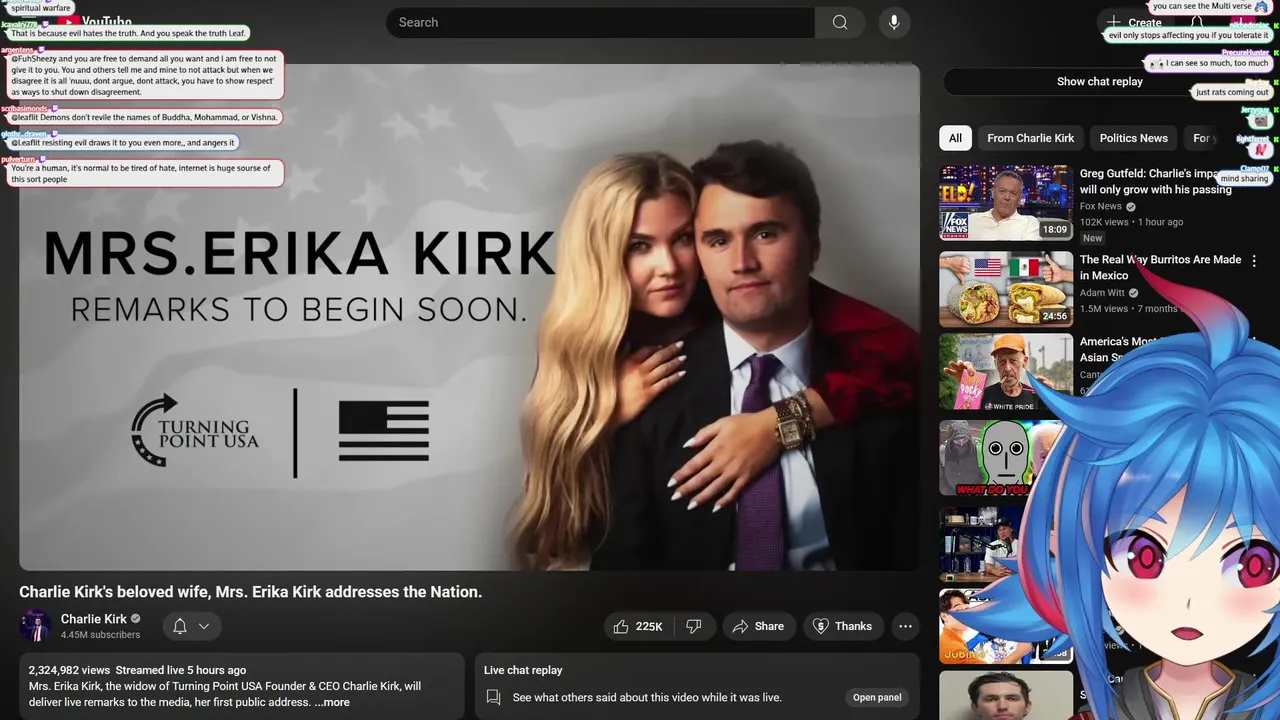Open the Create button
Screen dimensions: 1280x720
tap(1134, 22)
